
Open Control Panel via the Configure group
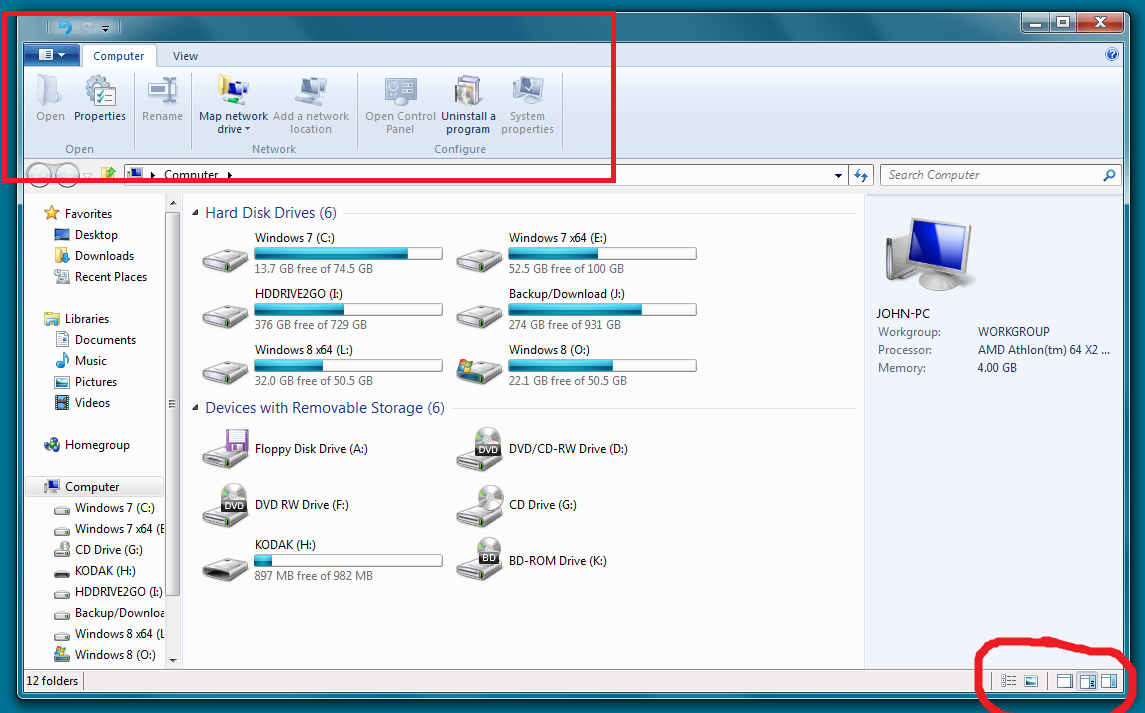point(399,103)
